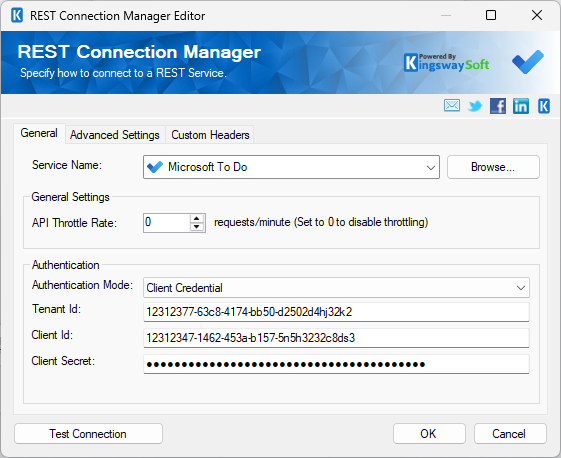Click the "Client Secret:" label

coord(63,361)
